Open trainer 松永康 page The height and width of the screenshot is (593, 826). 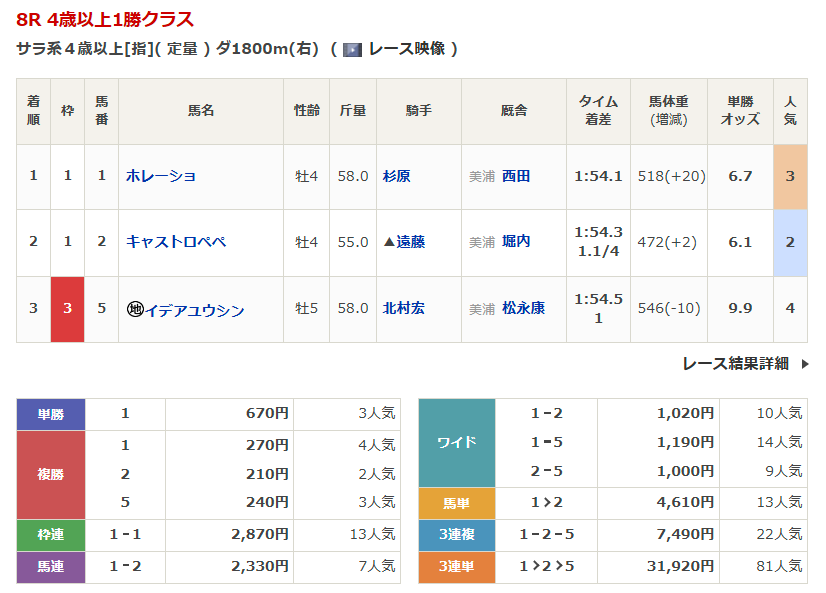coord(523,309)
